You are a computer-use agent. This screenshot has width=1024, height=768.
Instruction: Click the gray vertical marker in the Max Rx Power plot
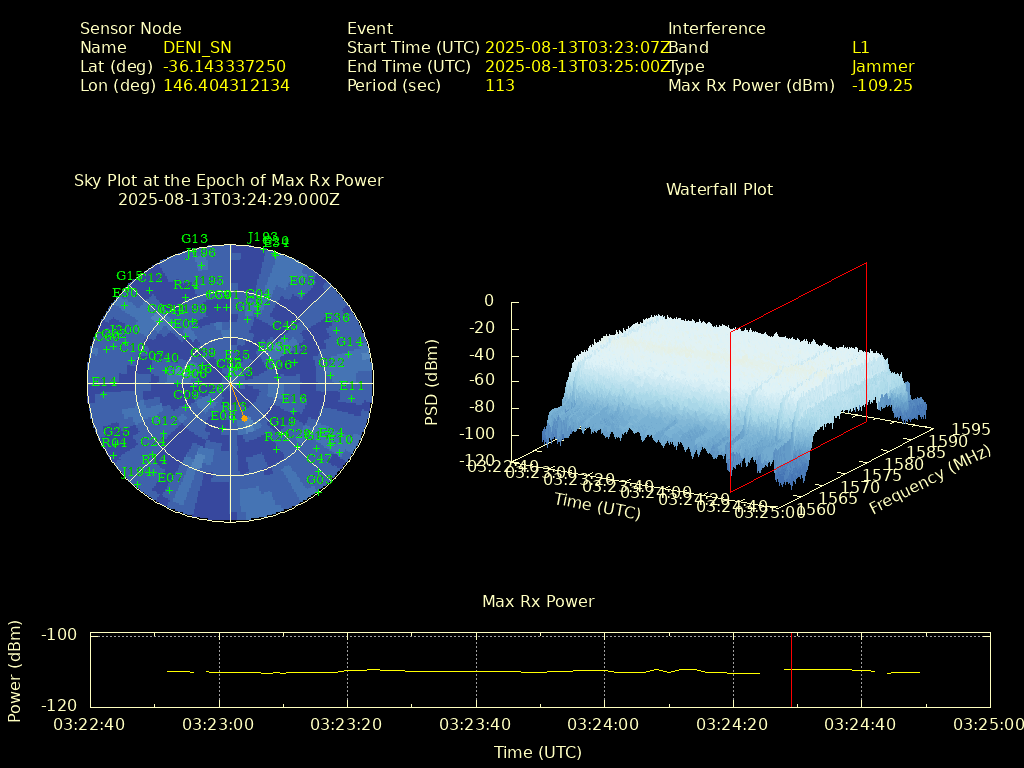pos(791,669)
